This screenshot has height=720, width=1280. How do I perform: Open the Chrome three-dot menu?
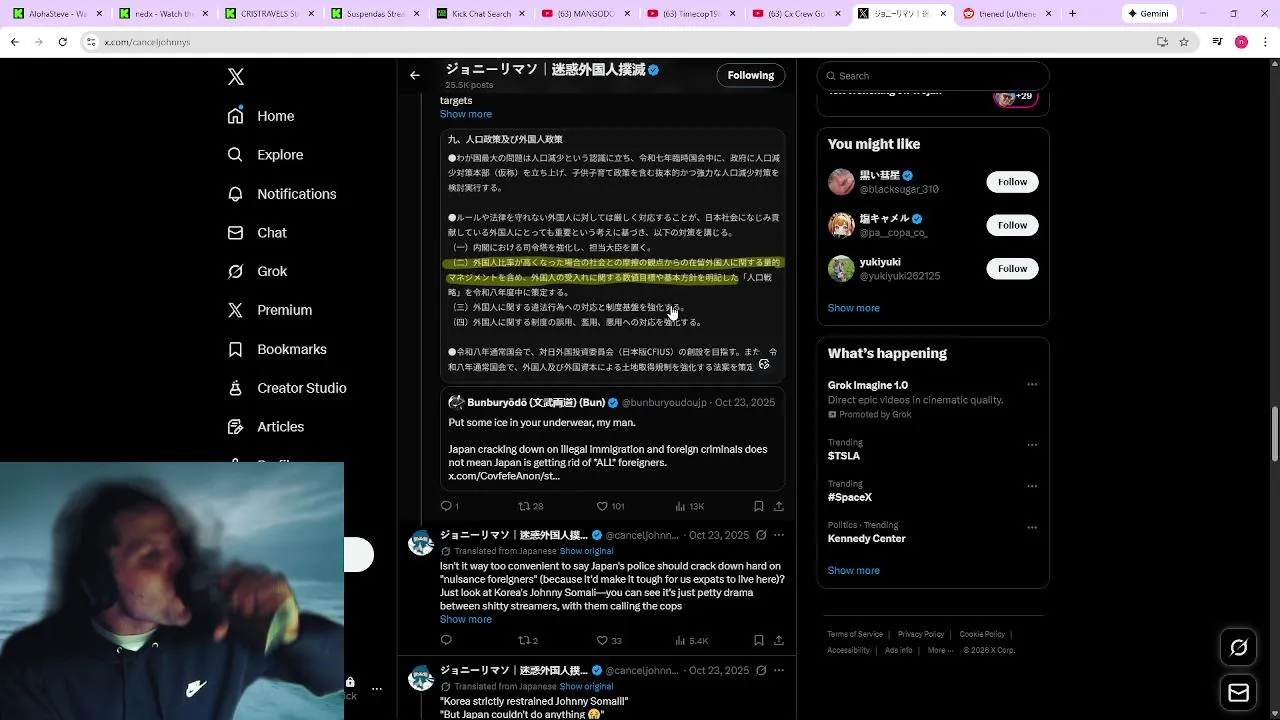point(1264,42)
